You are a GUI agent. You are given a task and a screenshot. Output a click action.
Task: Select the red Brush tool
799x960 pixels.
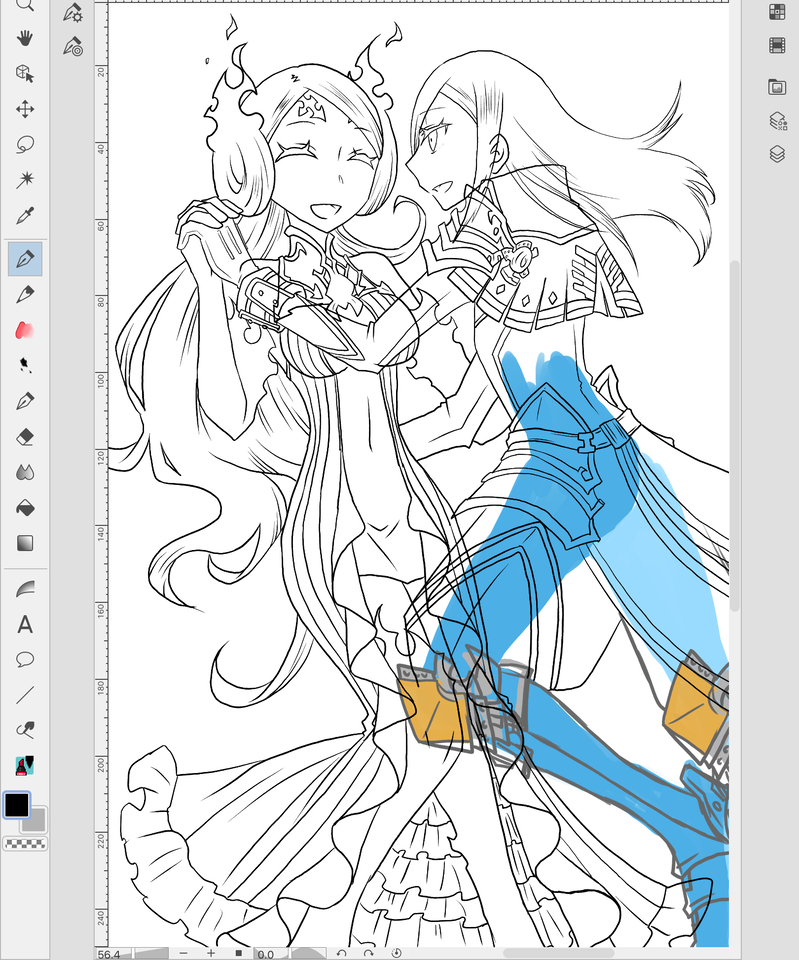click(x=24, y=330)
